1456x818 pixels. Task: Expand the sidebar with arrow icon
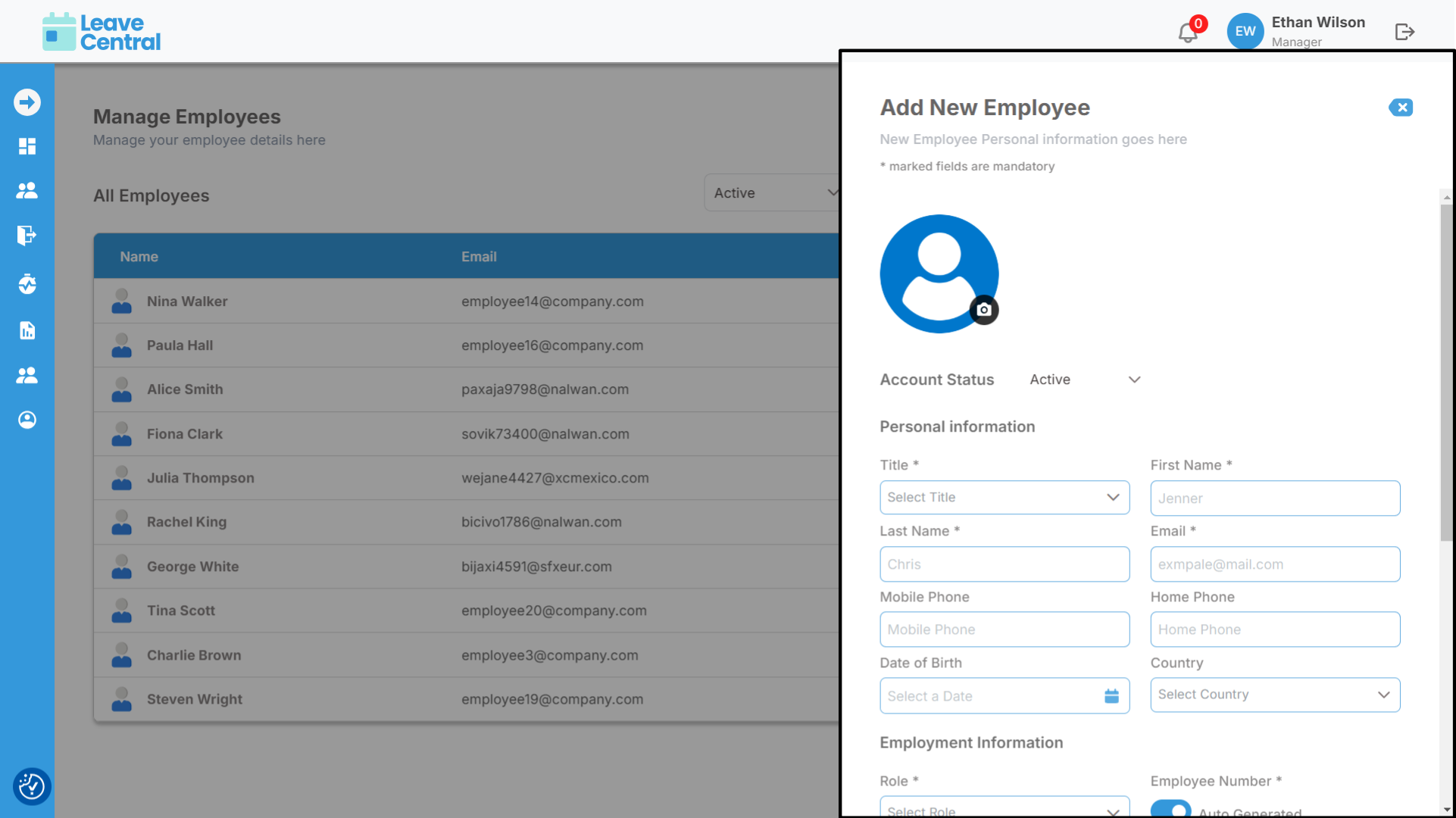(27, 102)
